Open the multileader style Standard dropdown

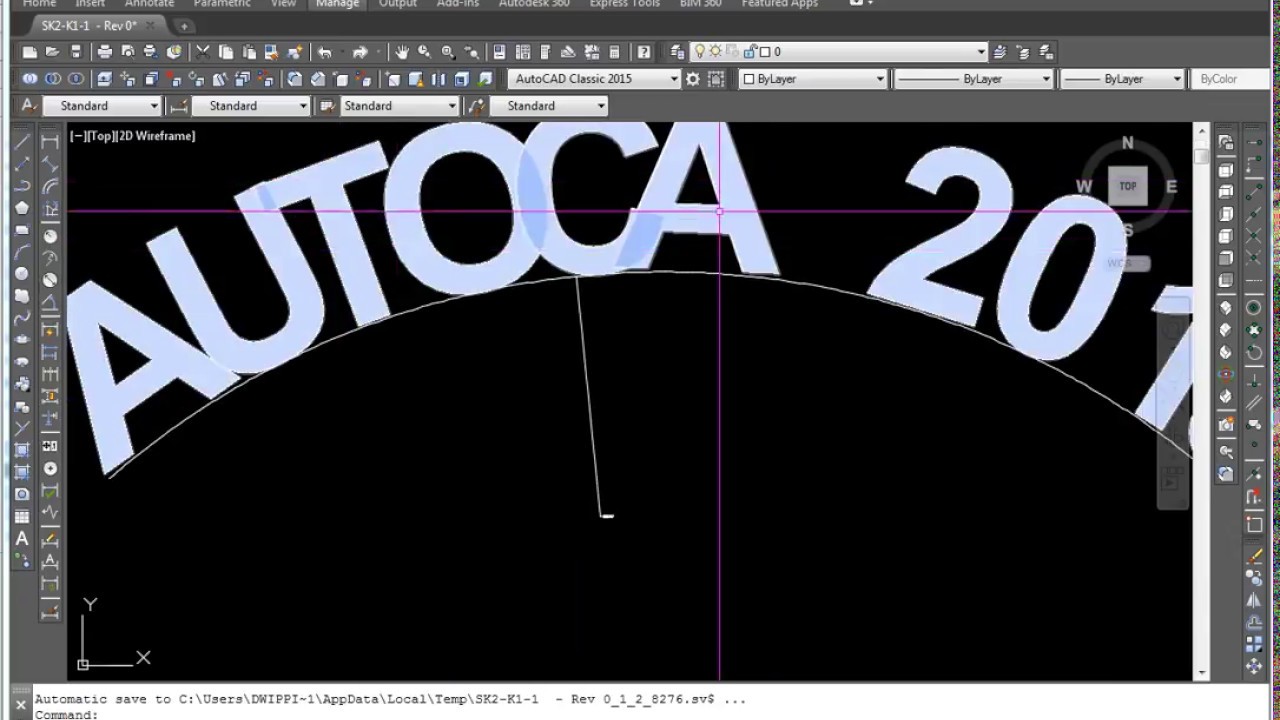pyautogui.click(x=601, y=106)
